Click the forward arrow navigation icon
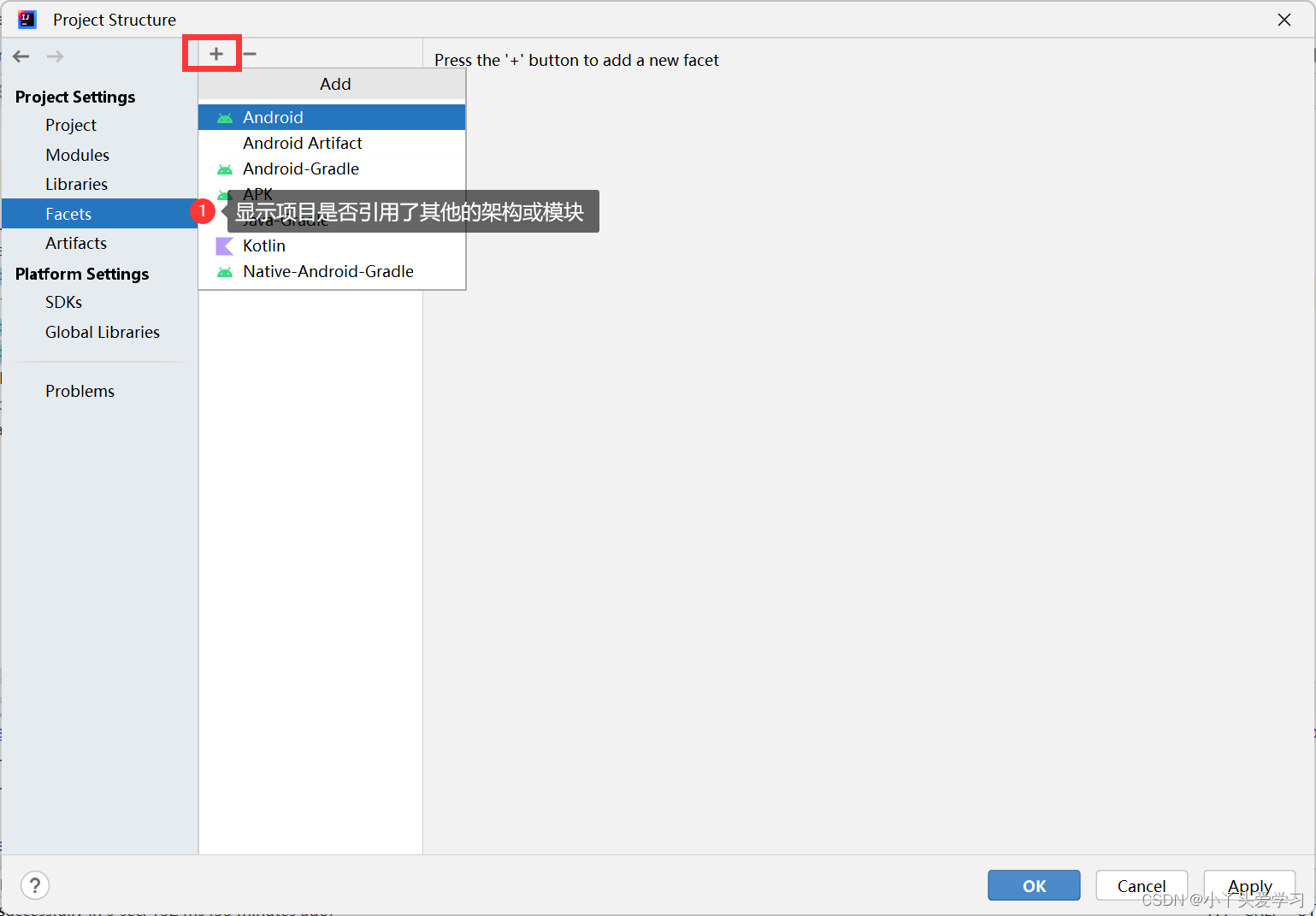Viewport: 1316px width, 916px height. (55, 56)
